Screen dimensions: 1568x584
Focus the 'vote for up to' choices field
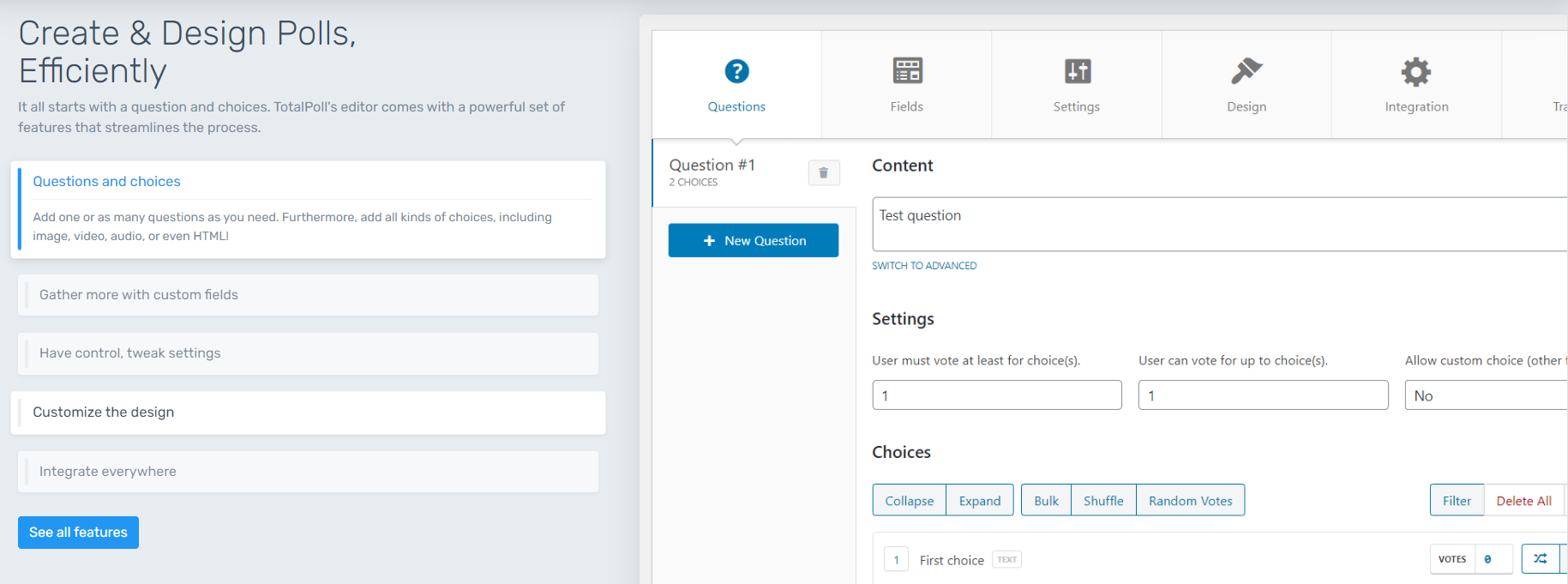[x=1263, y=395]
